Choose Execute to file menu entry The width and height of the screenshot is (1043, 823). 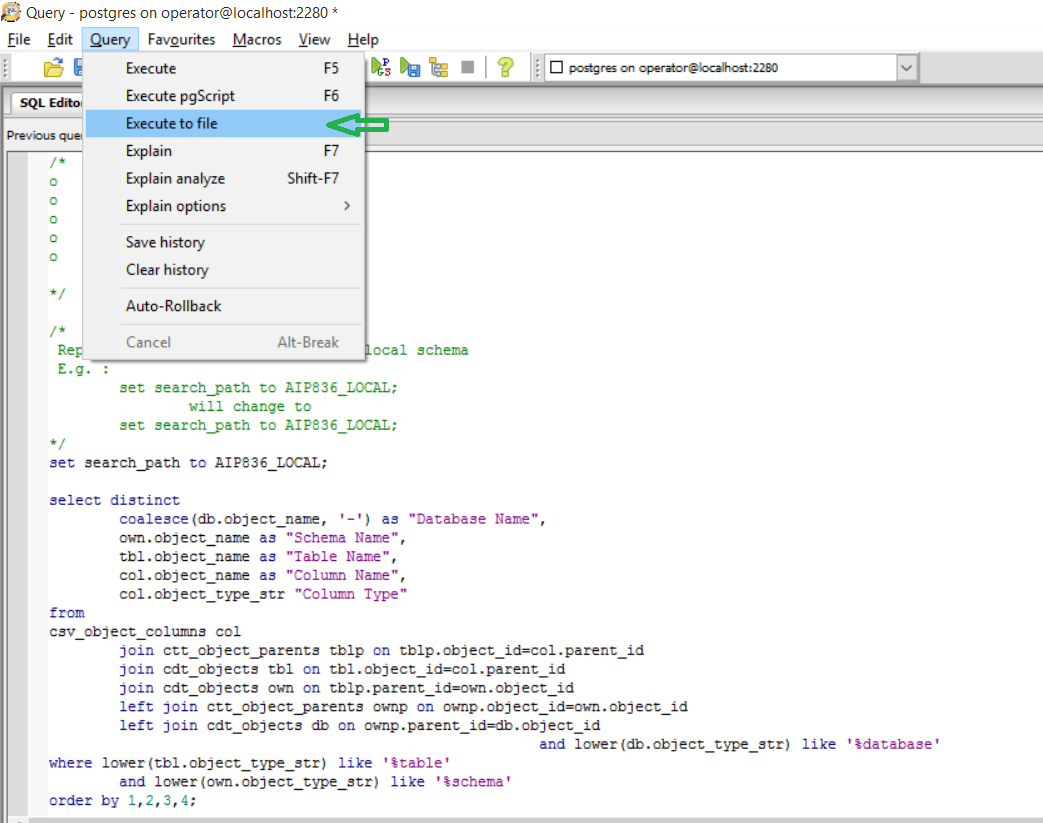pyautogui.click(x=171, y=124)
